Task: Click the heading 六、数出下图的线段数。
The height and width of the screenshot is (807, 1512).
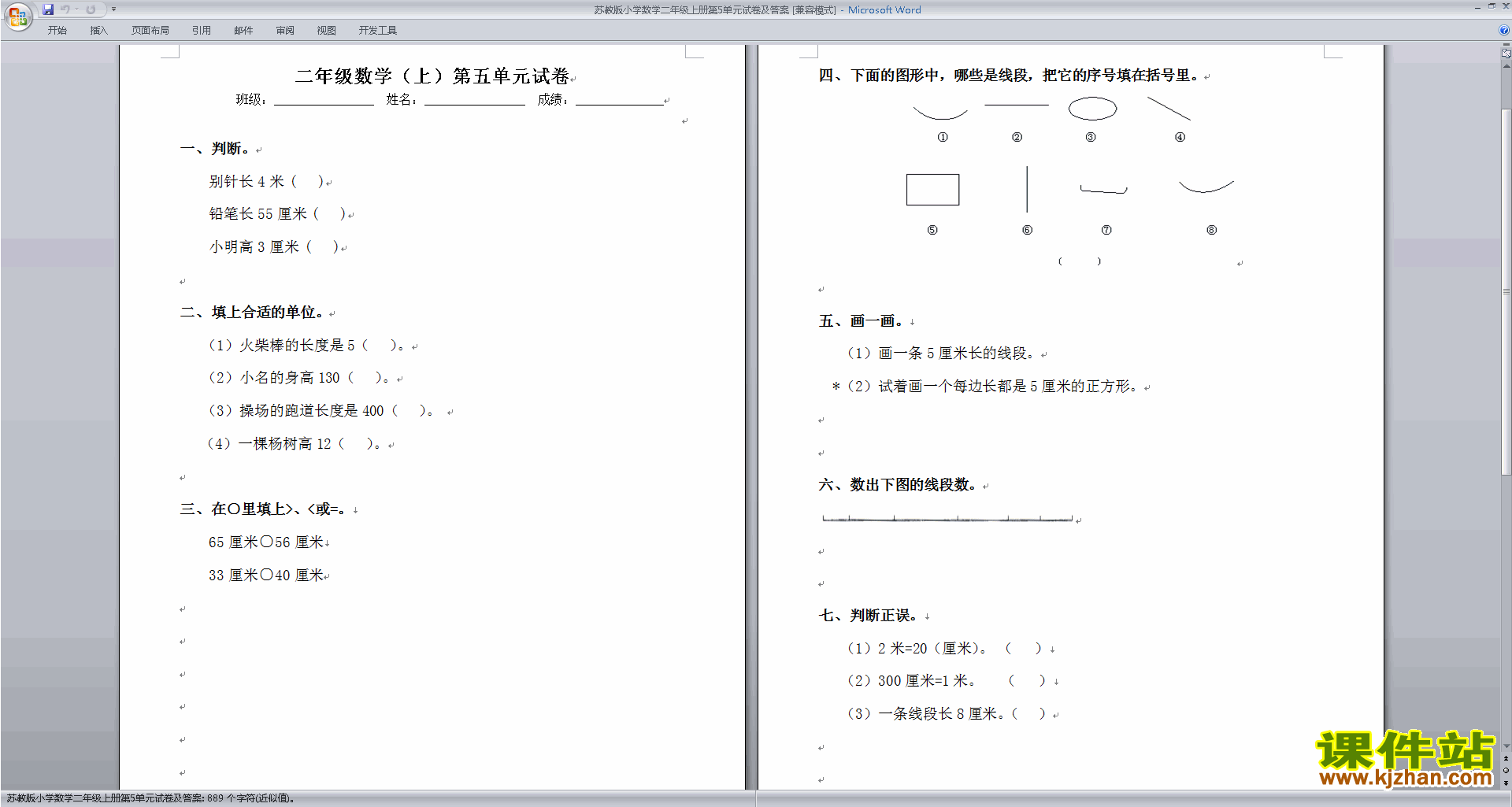Action: point(898,485)
